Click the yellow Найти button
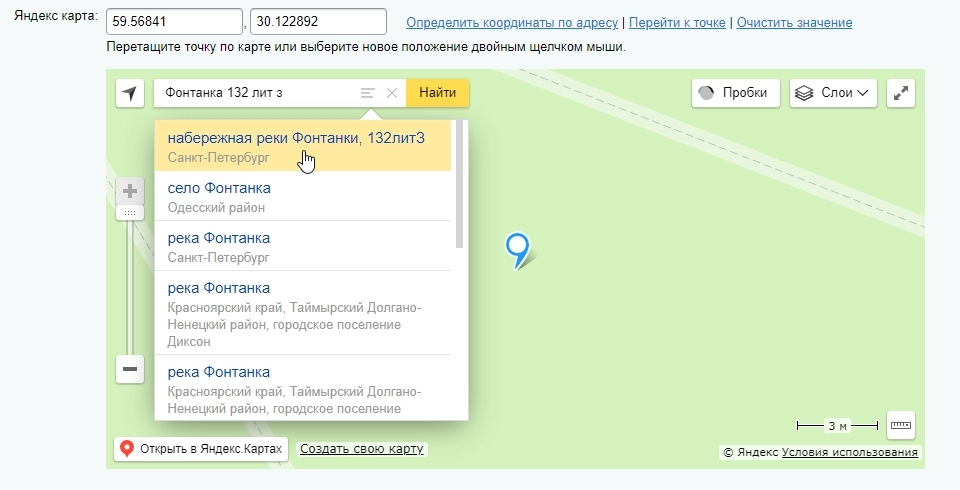 coord(438,93)
